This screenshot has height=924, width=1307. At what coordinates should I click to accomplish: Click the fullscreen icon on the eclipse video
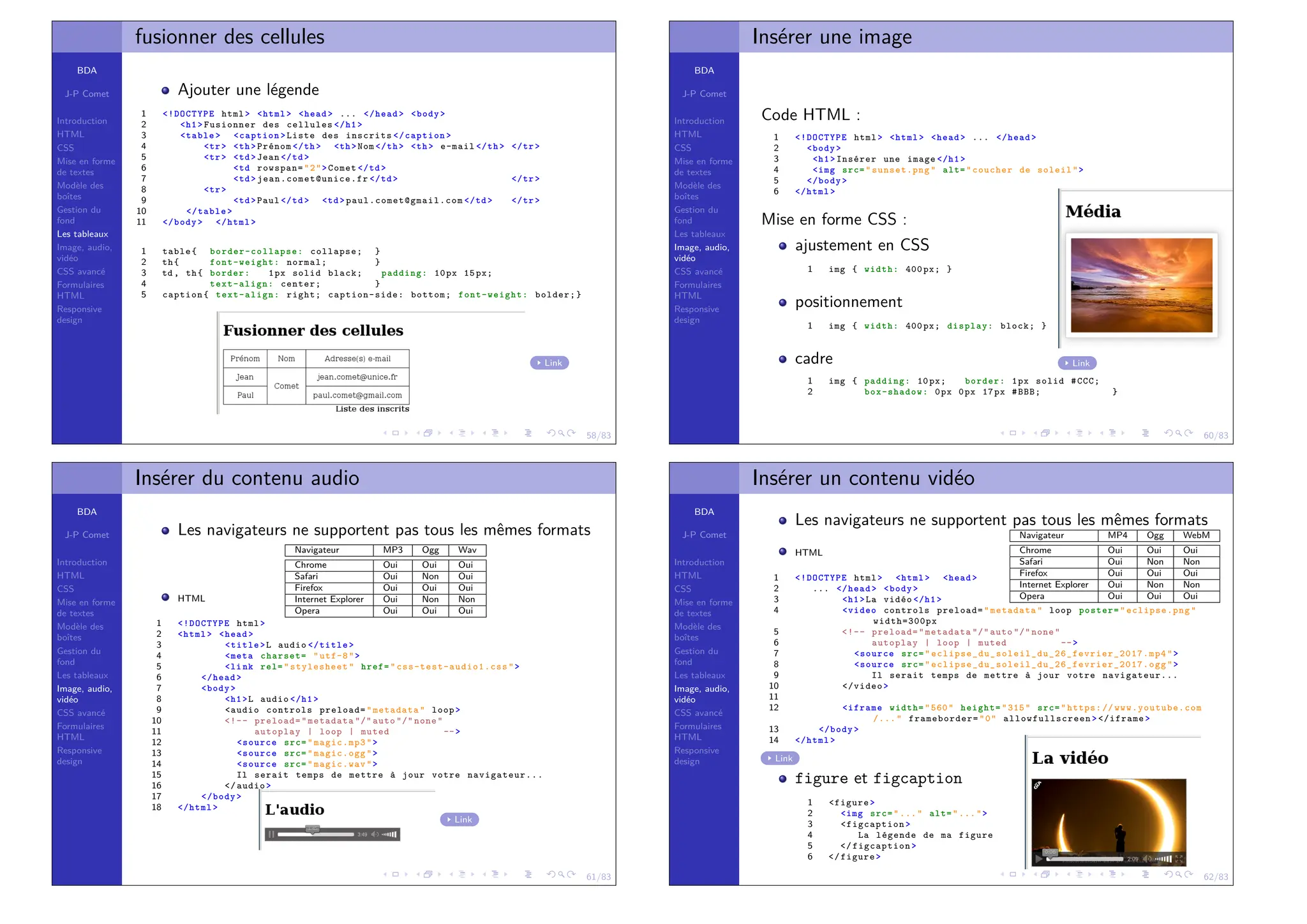coord(1179,859)
